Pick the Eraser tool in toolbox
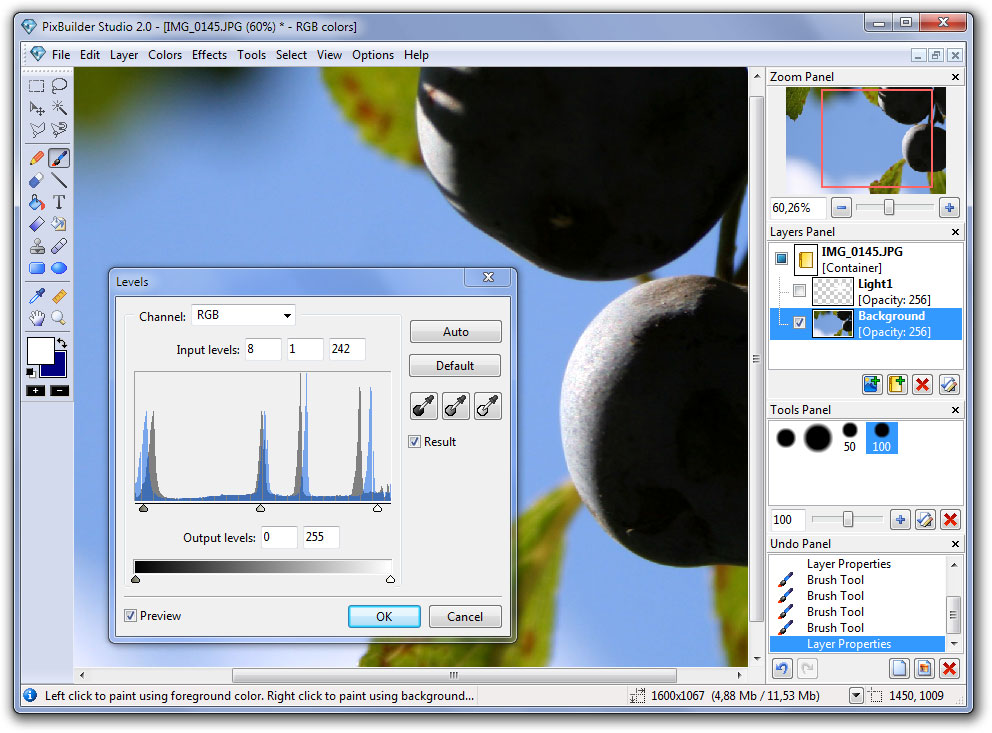The height and width of the screenshot is (733, 992). coord(37,181)
